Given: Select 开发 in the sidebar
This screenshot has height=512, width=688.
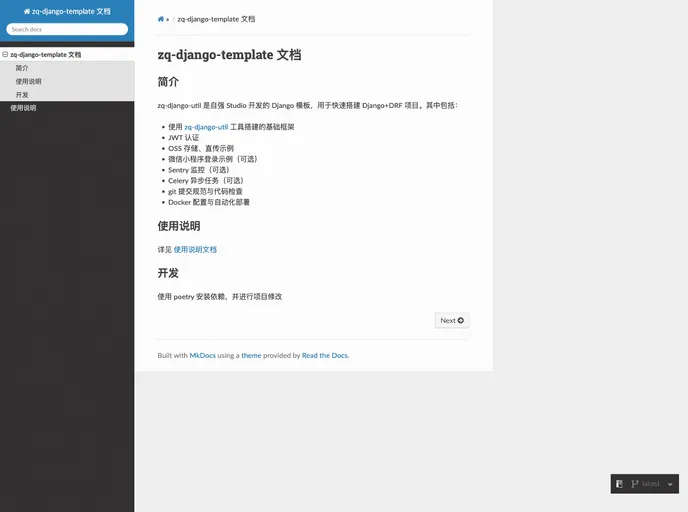Looking at the screenshot, I should [22, 95].
